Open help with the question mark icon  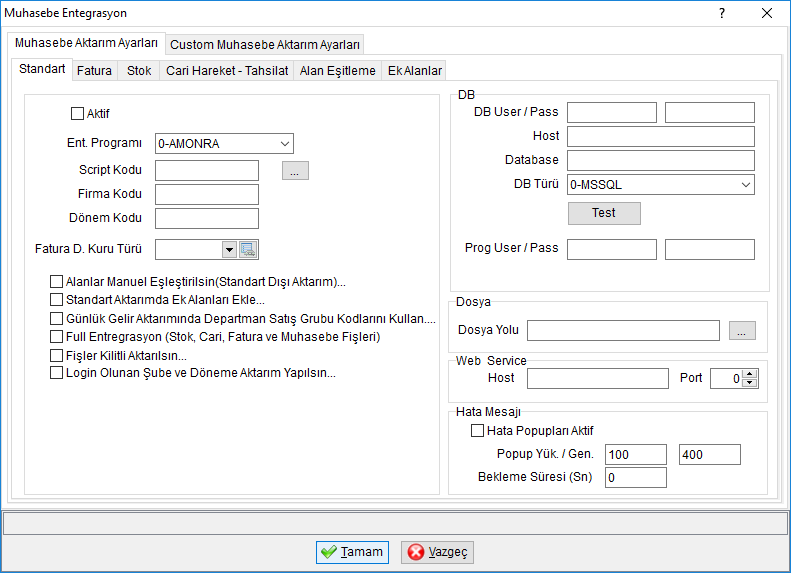[x=722, y=13]
